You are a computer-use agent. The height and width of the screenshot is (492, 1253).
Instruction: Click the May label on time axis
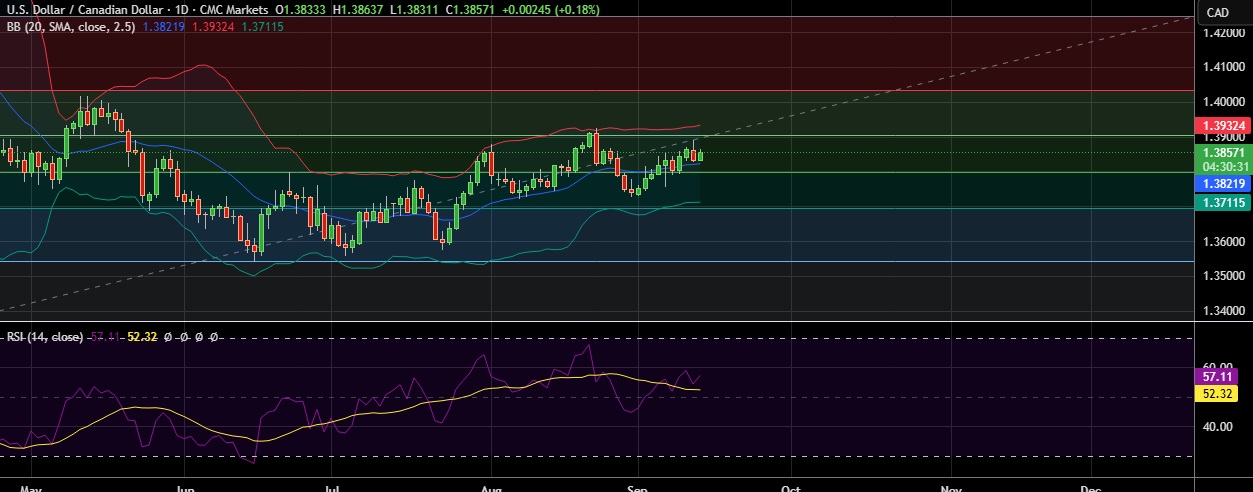(x=32, y=489)
